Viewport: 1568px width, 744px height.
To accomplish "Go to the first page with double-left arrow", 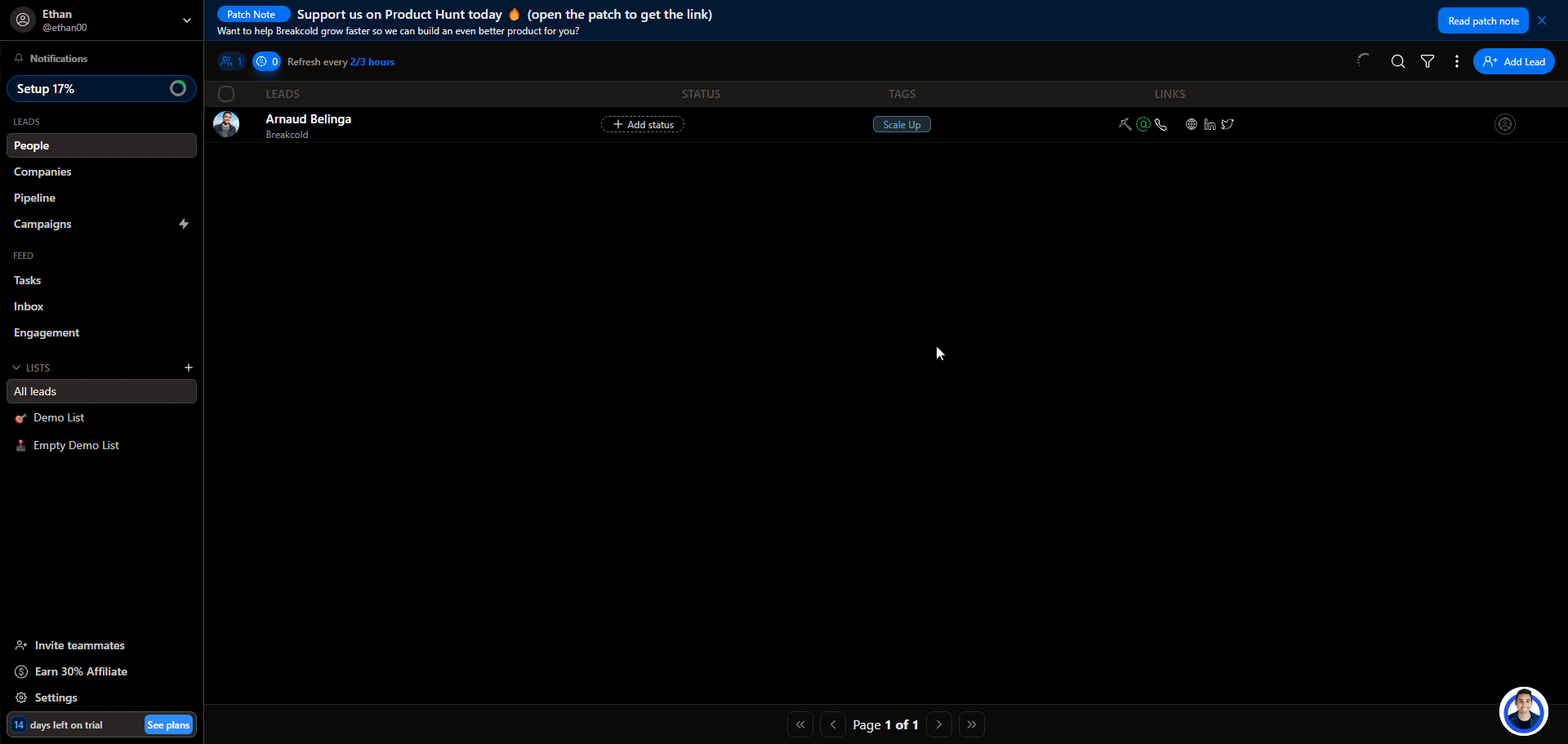I will 800,724.
